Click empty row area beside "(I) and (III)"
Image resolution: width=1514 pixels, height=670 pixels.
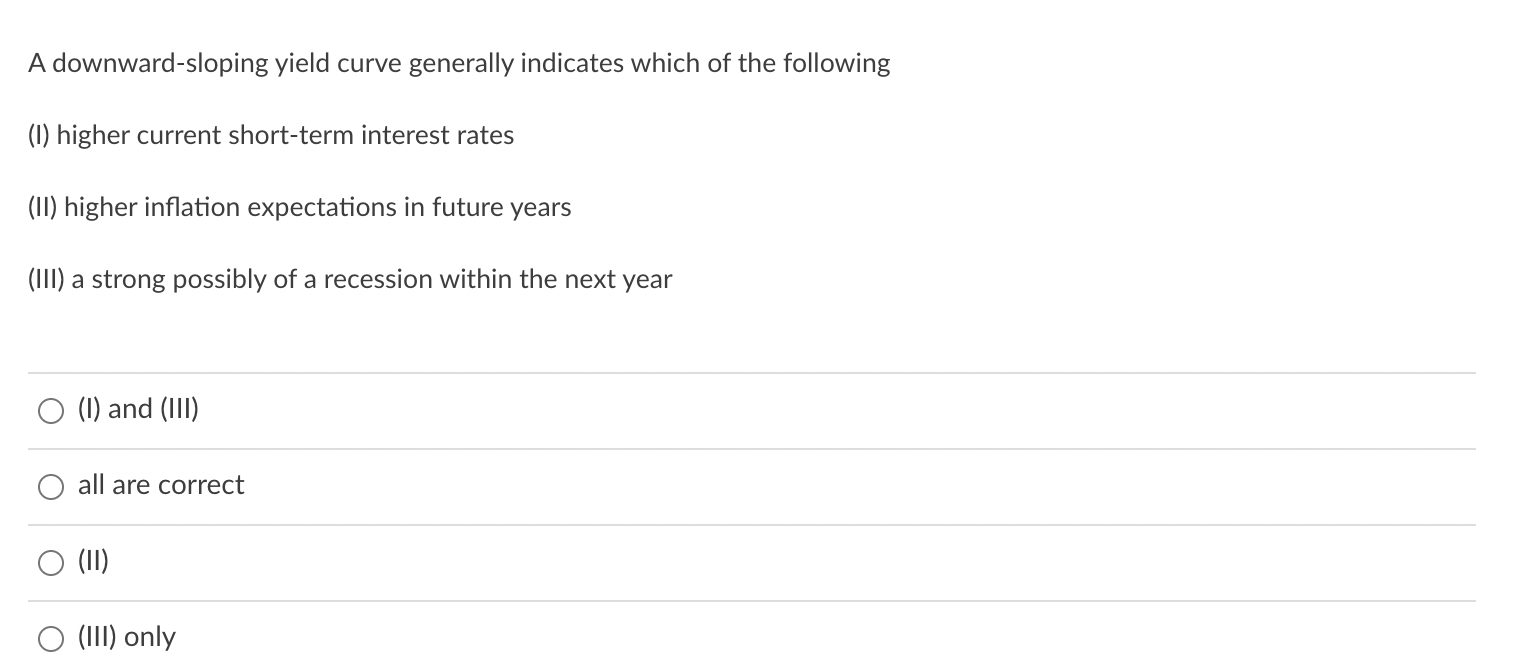(838, 410)
